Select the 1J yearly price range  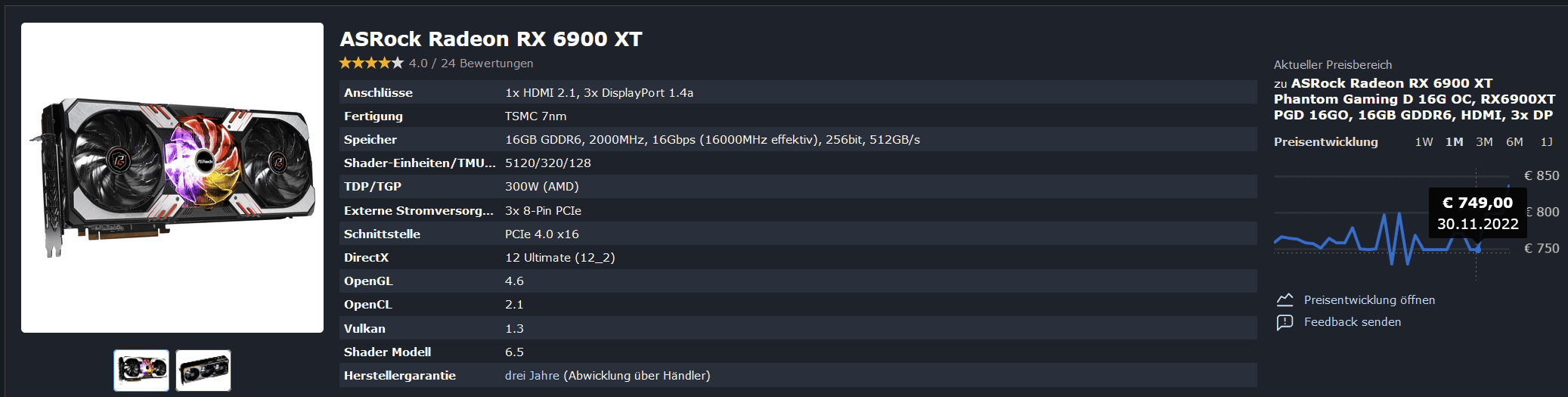(1546, 142)
